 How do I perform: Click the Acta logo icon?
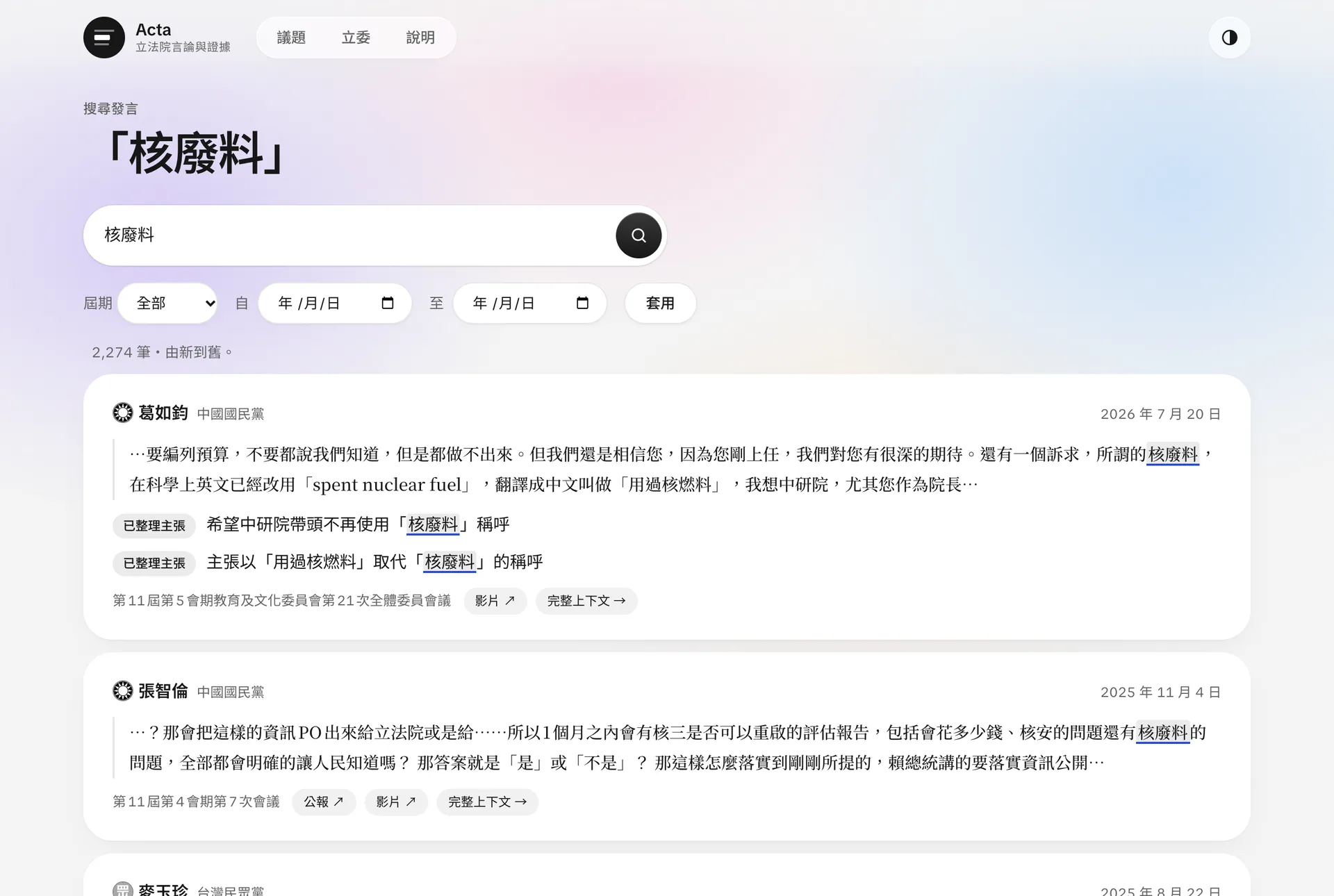(104, 38)
